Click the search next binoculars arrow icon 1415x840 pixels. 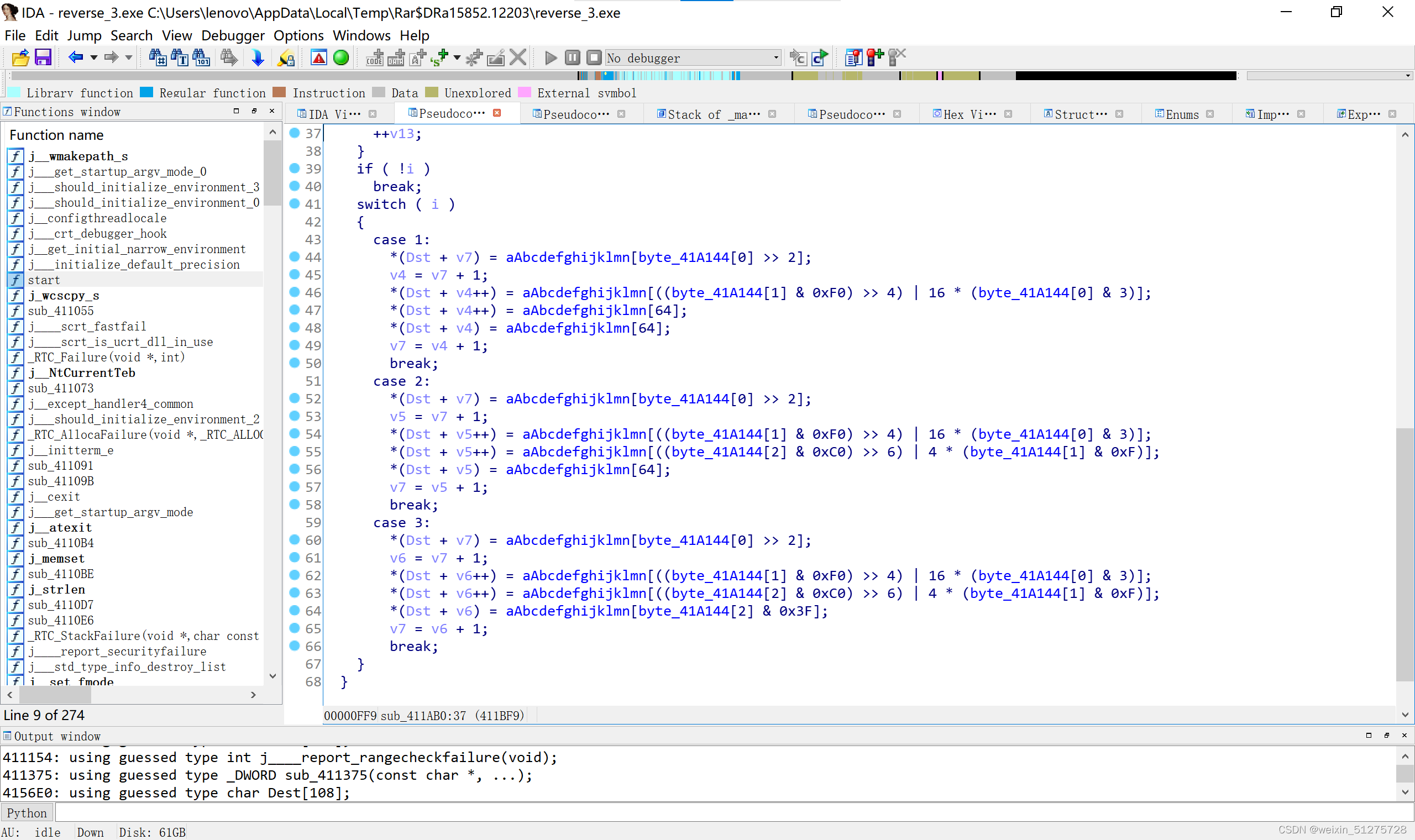[229, 57]
